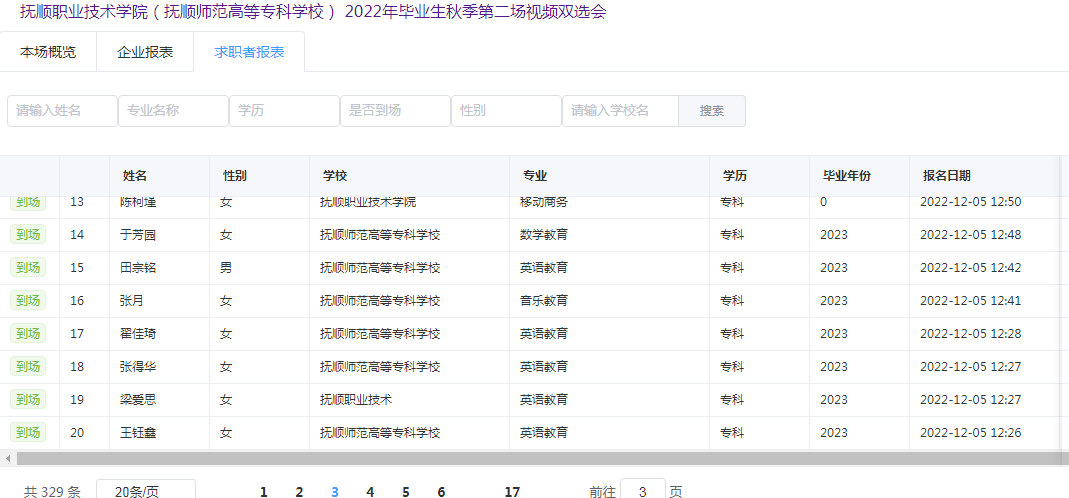Click the 请输入学校名 input field
This screenshot has height=498, width=1069.
click(x=620, y=111)
